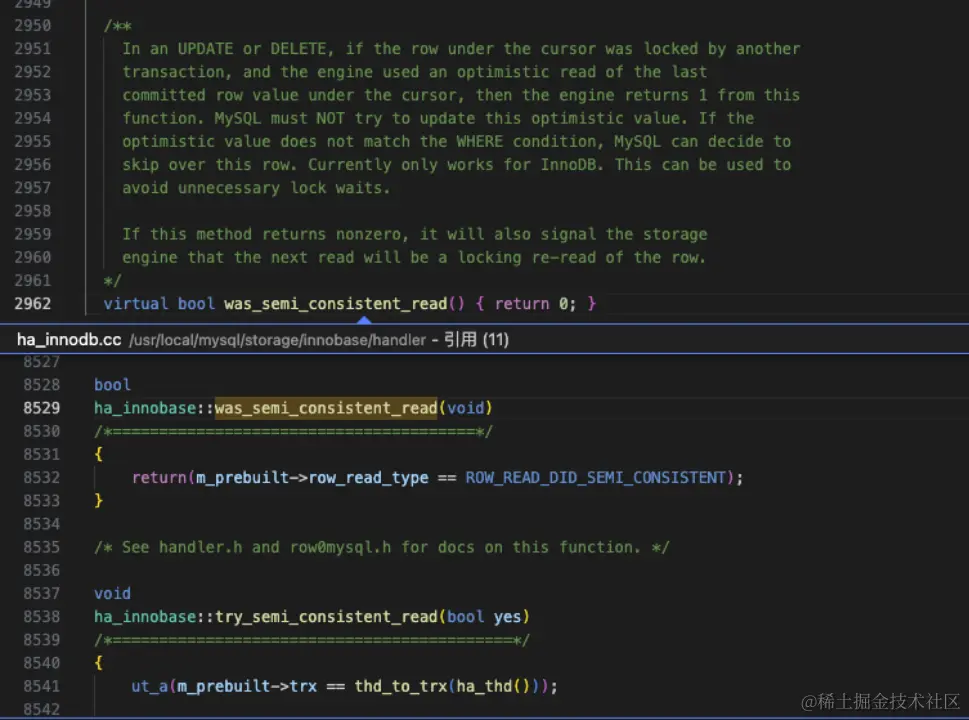
Task: Click try_semi_consistent_read function name
Action: click(x=326, y=617)
